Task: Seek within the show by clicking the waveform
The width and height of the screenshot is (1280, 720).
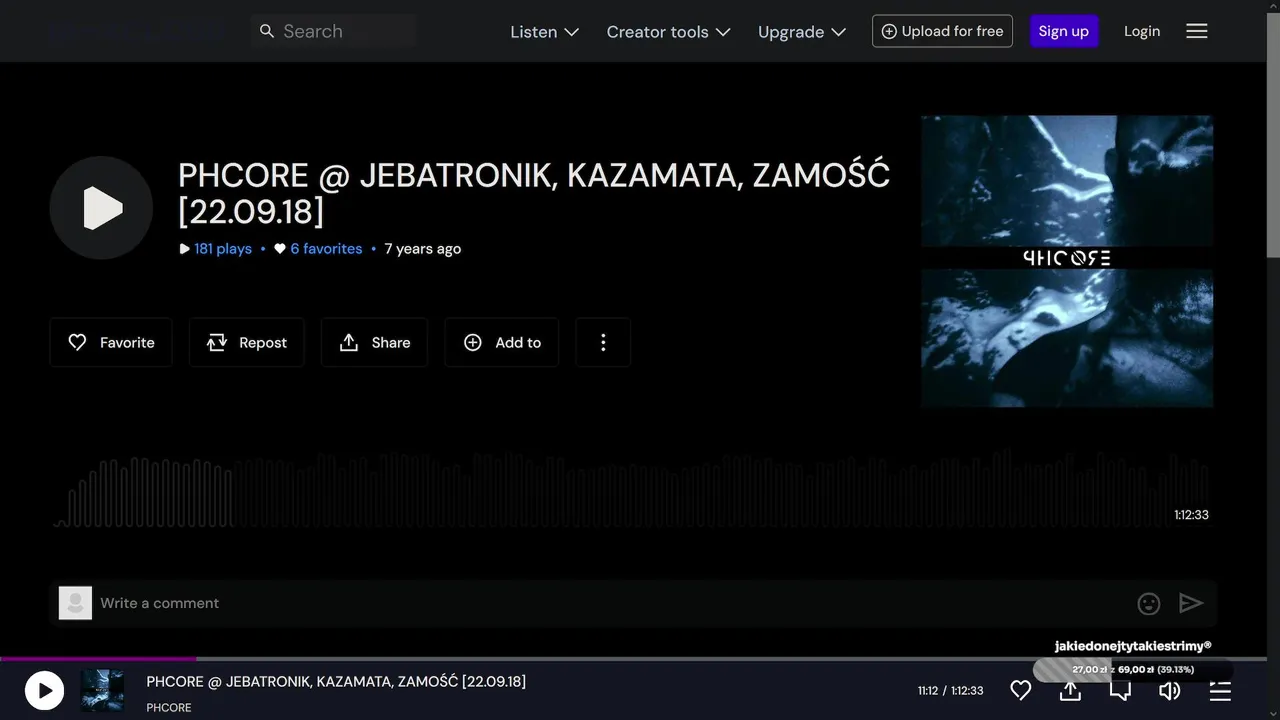Action: (630, 490)
